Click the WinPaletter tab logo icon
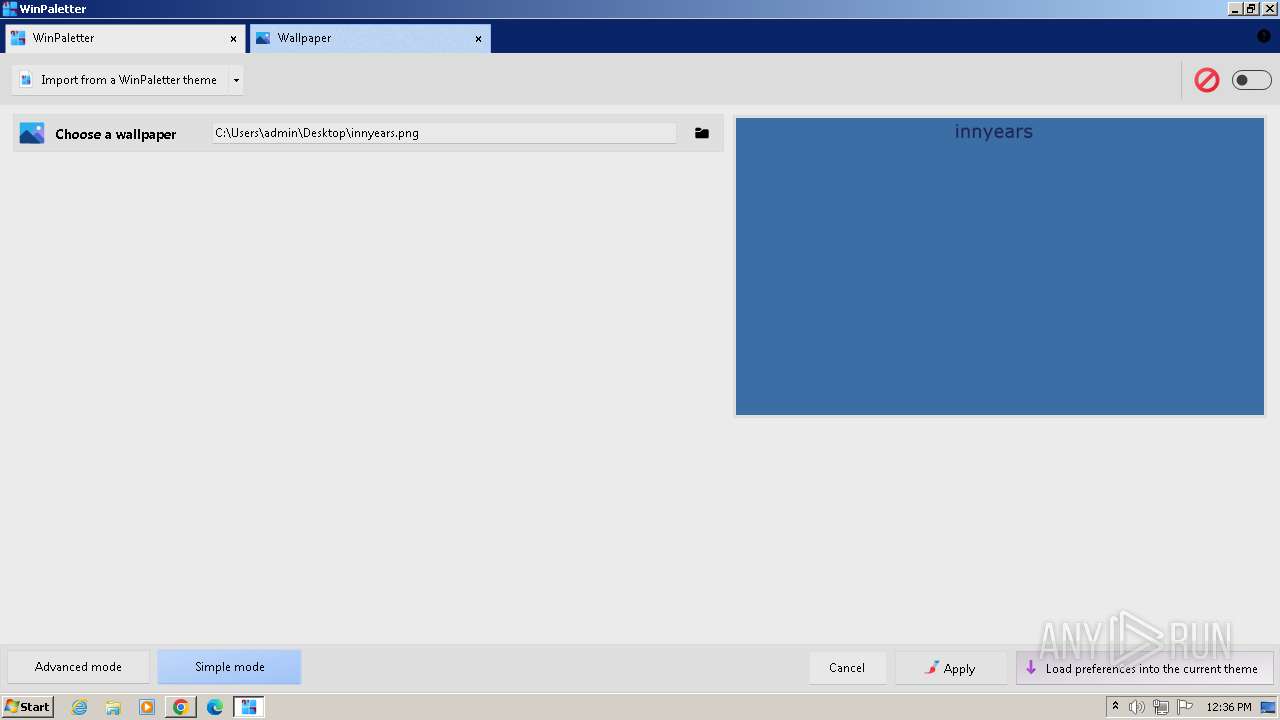1280x720 pixels. tap(18, 38)
